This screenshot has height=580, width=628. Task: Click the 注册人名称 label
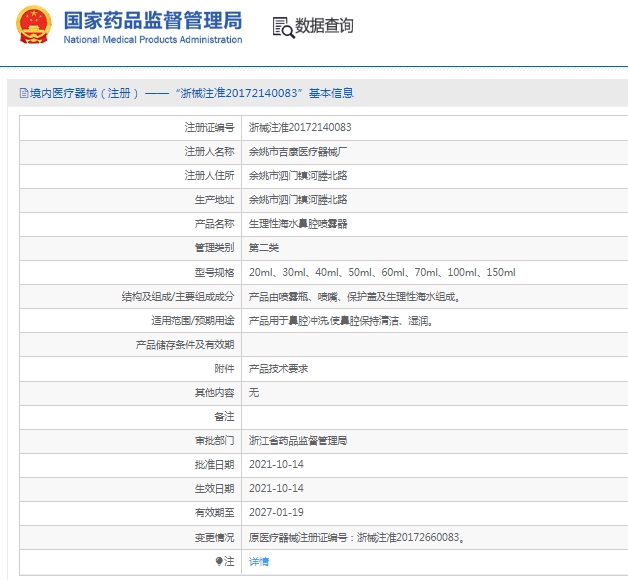tap(209, 151)
